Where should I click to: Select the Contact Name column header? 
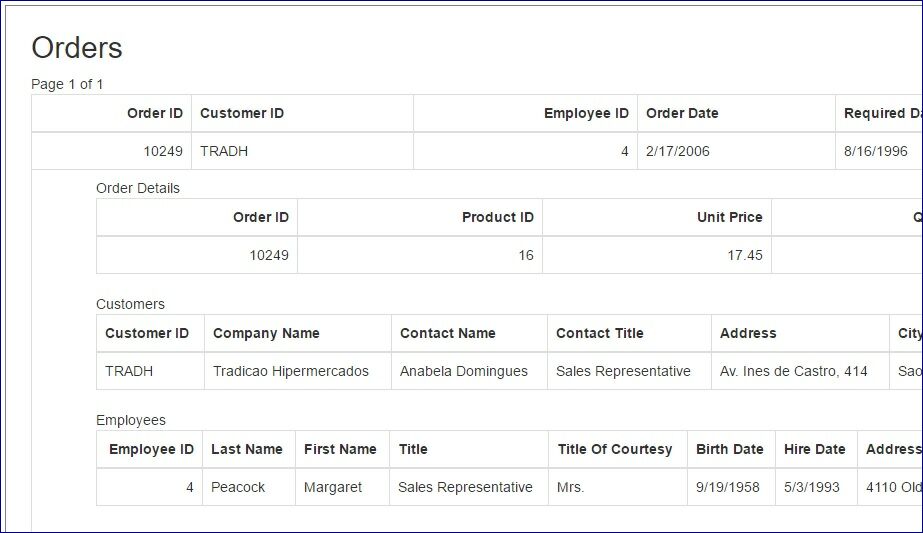coord(447,333)
